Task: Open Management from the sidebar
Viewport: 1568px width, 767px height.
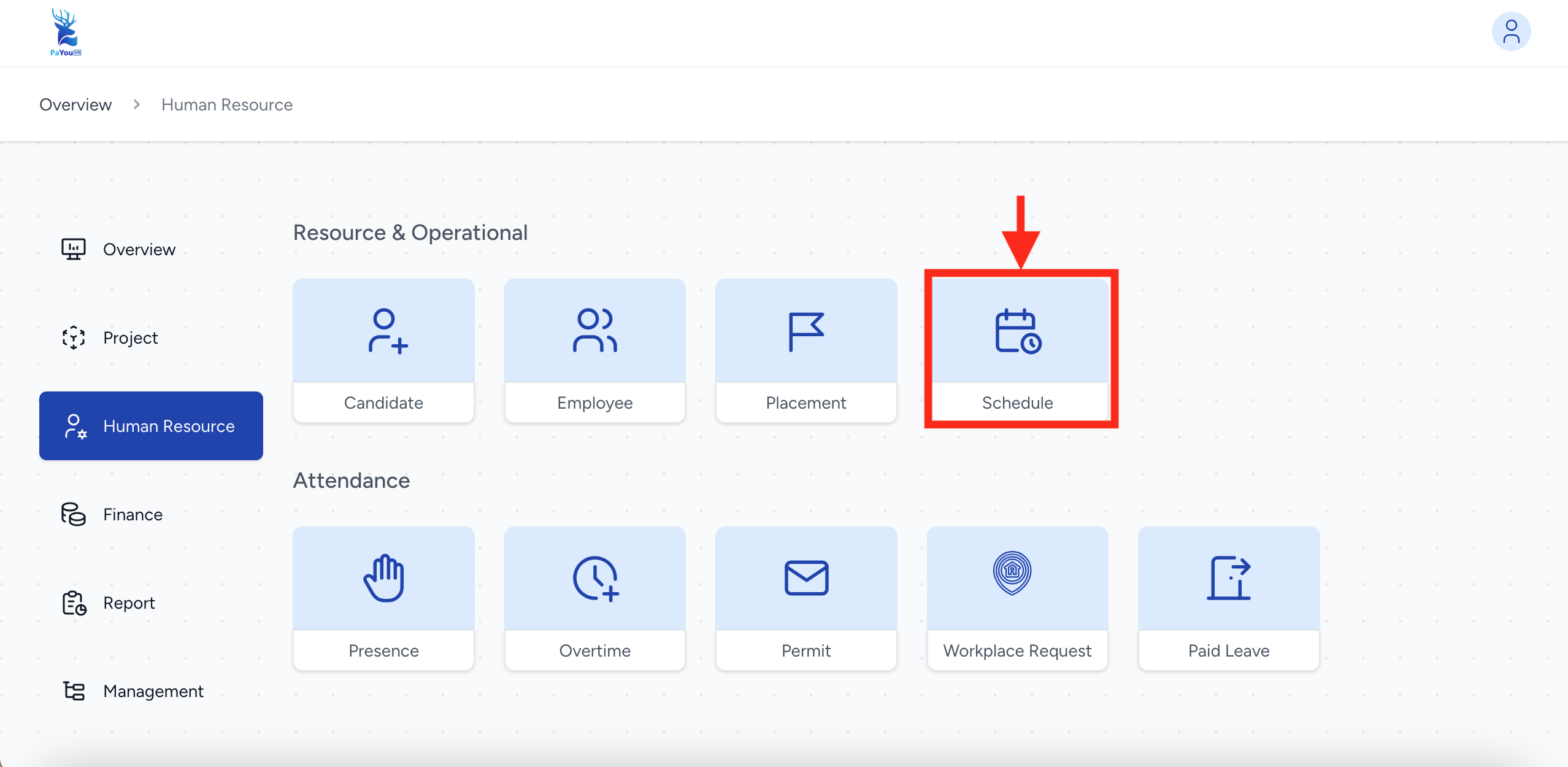Action: (x=153, y=692)
